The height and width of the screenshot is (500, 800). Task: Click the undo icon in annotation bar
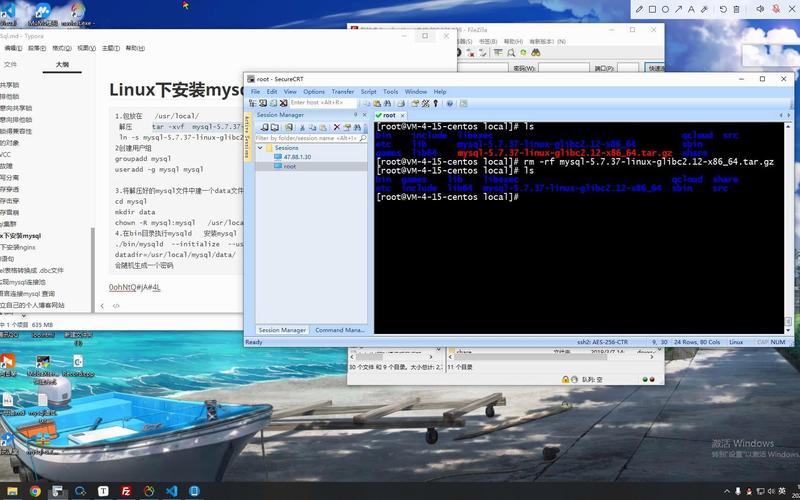723,9
